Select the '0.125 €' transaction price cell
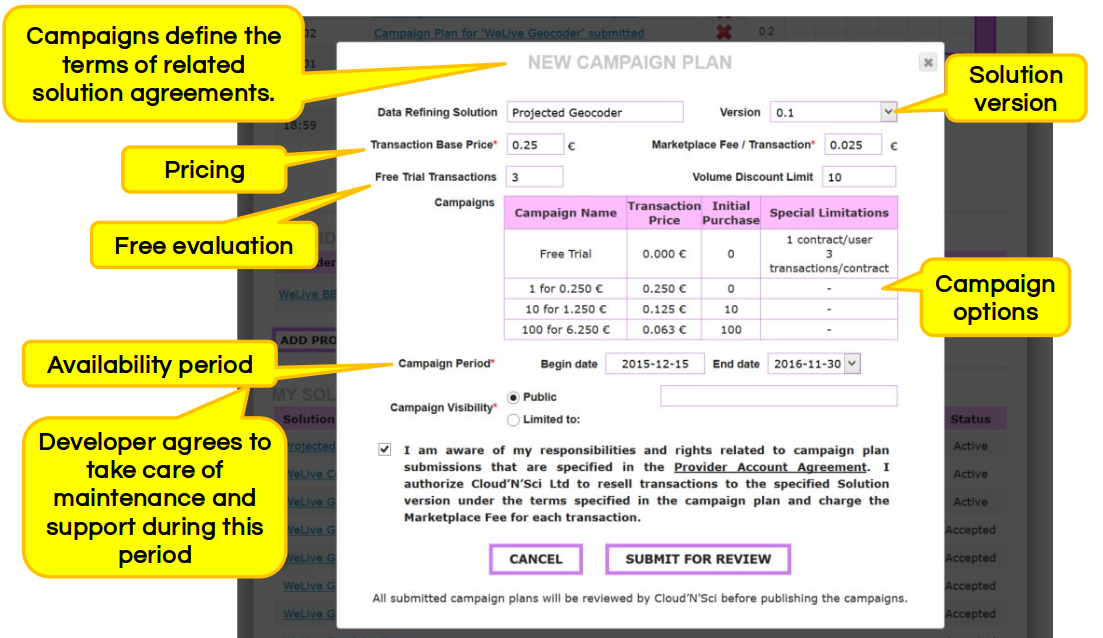Screen dimensions: 1103x638 pos(664,310)
